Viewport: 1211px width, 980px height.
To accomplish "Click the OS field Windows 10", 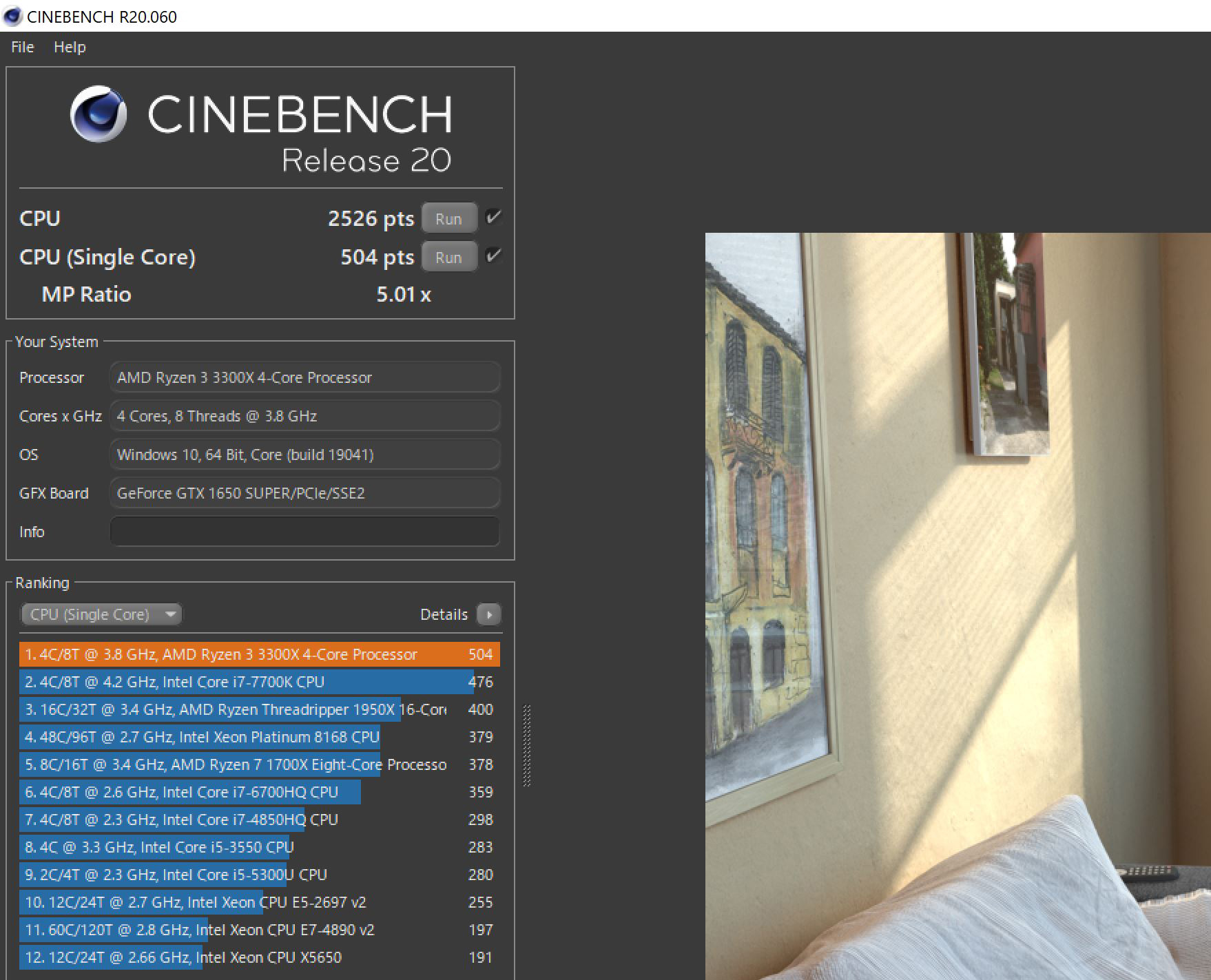I will (x=304, y=455).
